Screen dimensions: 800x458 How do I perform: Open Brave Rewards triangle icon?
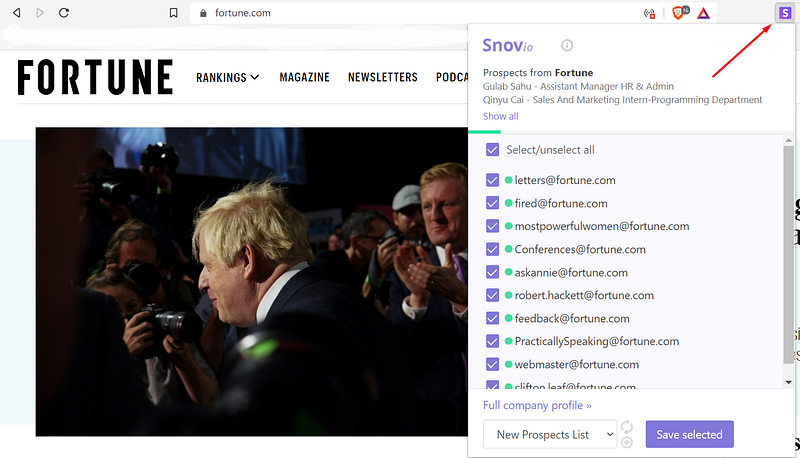[x=704, y=13]
